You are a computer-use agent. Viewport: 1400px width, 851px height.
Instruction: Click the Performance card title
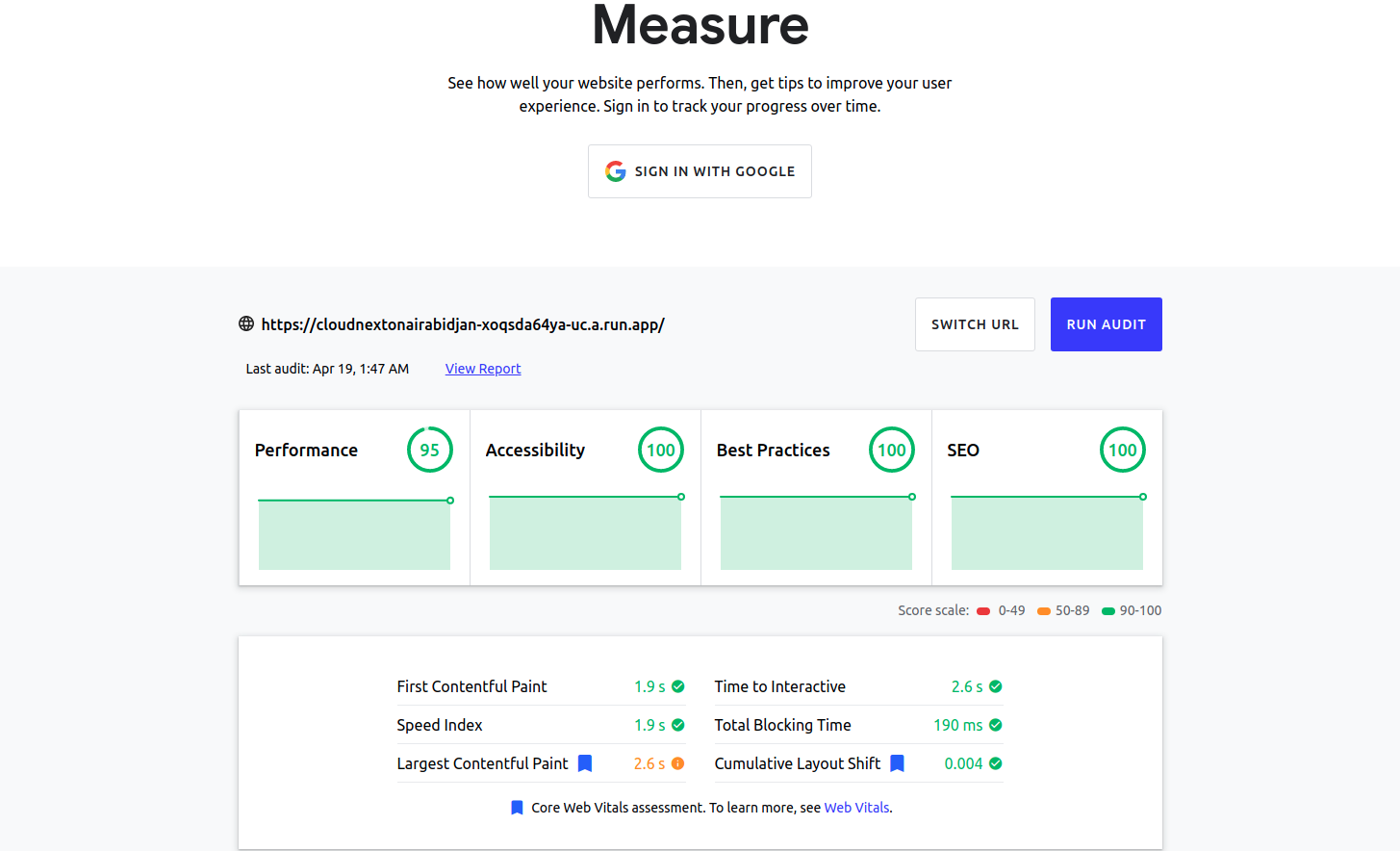pos(306,450)
